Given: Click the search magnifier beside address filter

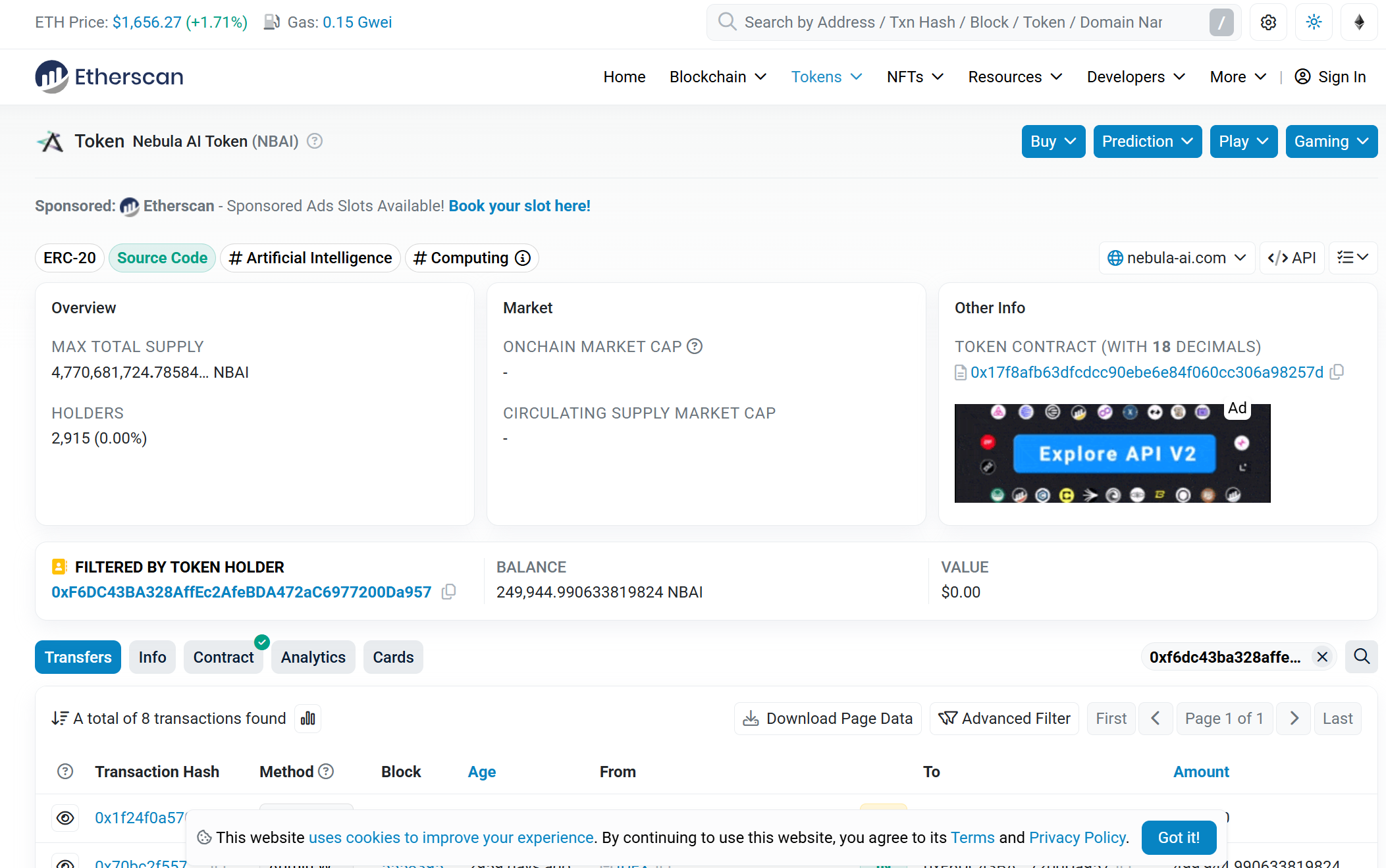Looking at the screenshot, I should 1362,657.
